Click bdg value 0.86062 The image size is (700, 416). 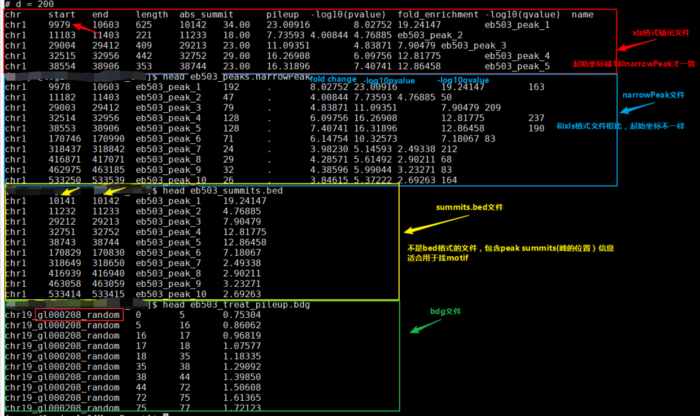[x=242, y=325]
